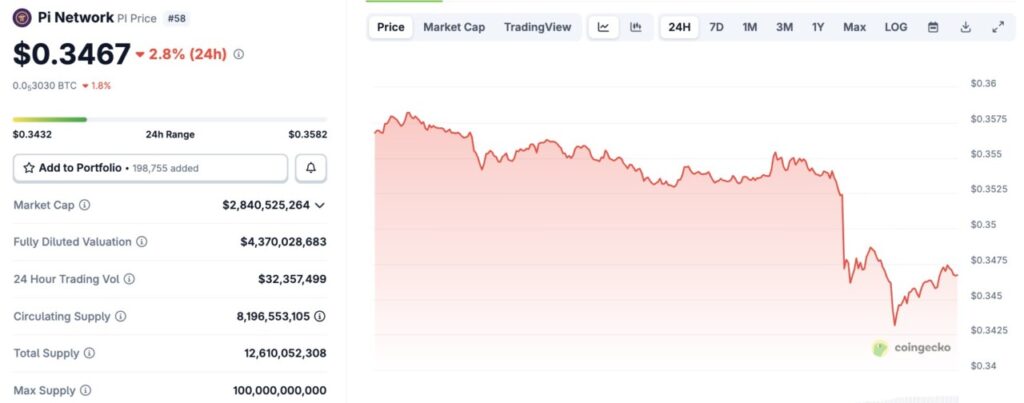Click the 24h Range progress bar

point(170,119)
